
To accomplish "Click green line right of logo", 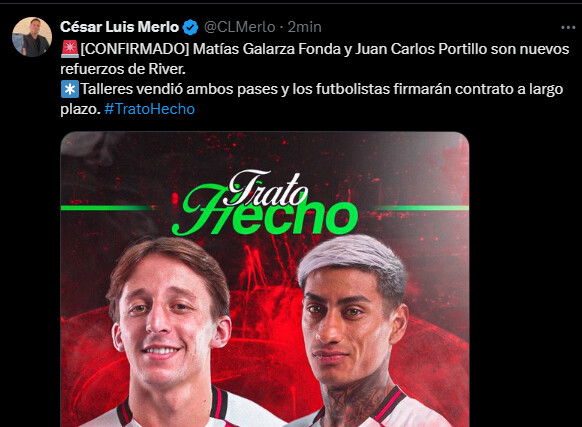I will pyautogui.click(x=421, y=208).
